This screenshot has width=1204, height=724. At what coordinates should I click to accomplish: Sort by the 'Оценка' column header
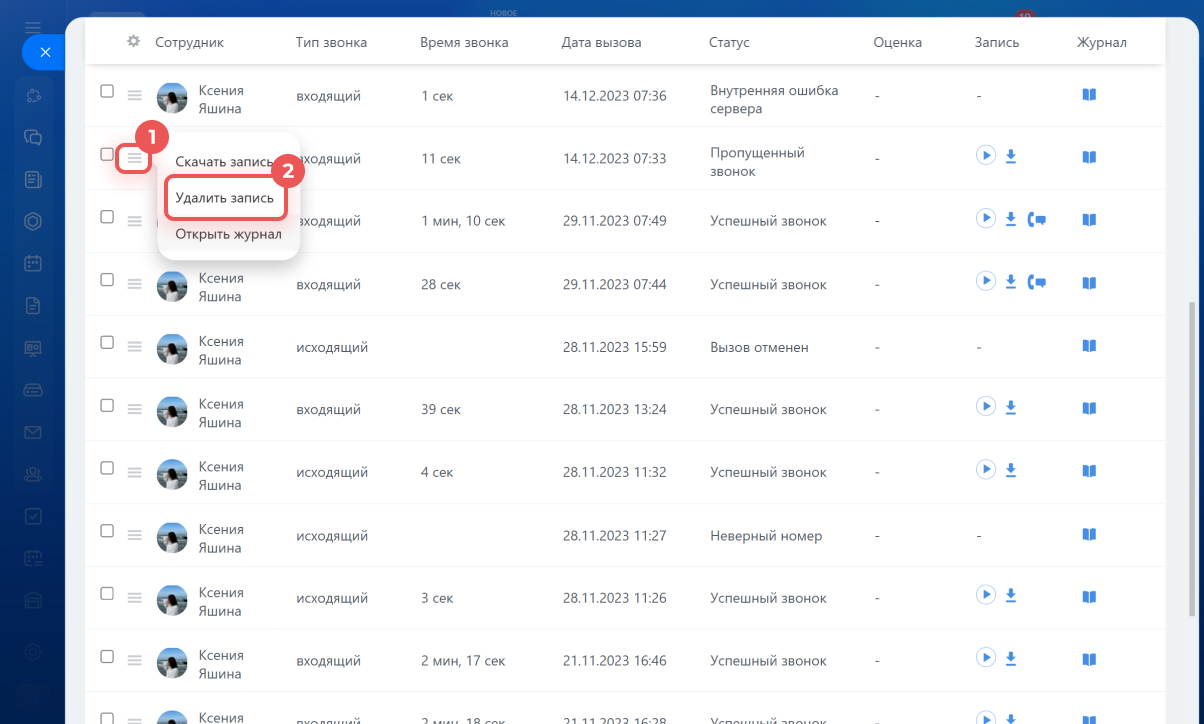[x=897, y=43]
